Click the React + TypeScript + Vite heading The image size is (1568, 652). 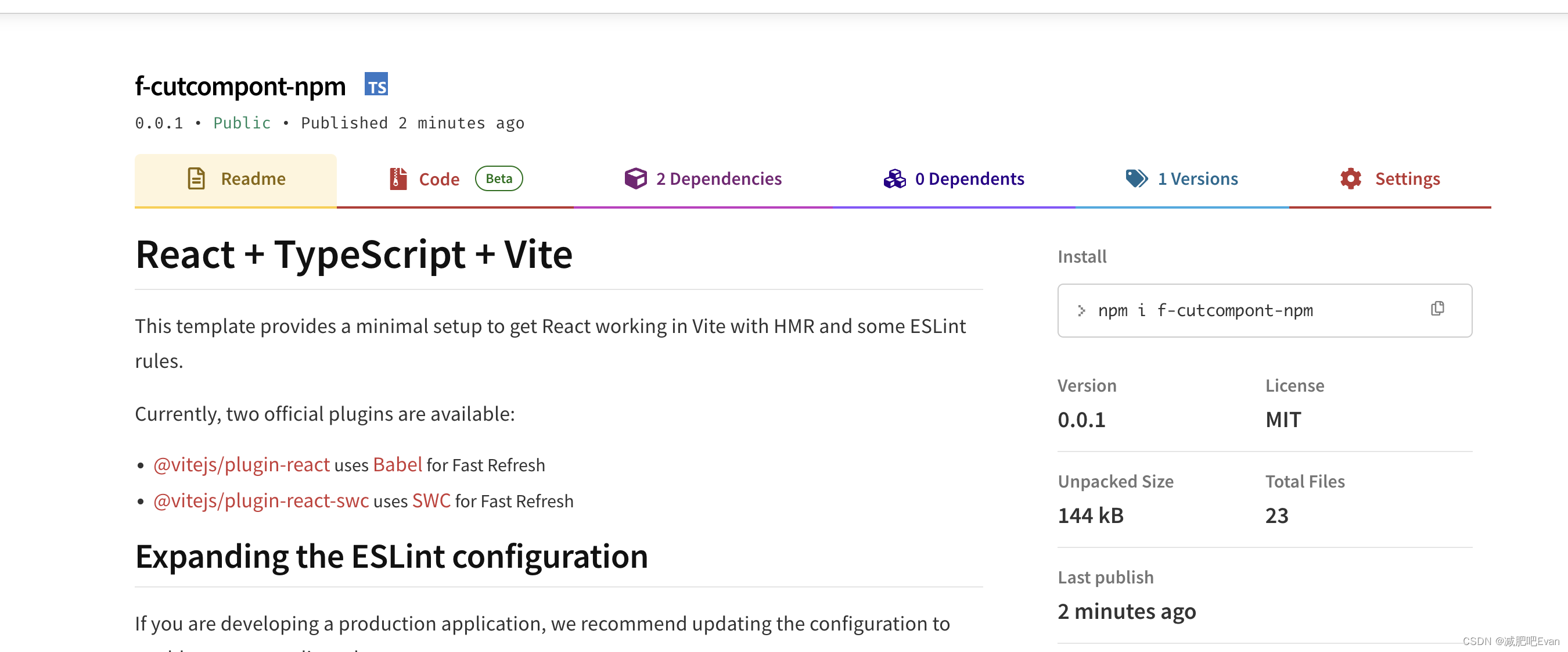pyautogui.click(x=354, y=254)
